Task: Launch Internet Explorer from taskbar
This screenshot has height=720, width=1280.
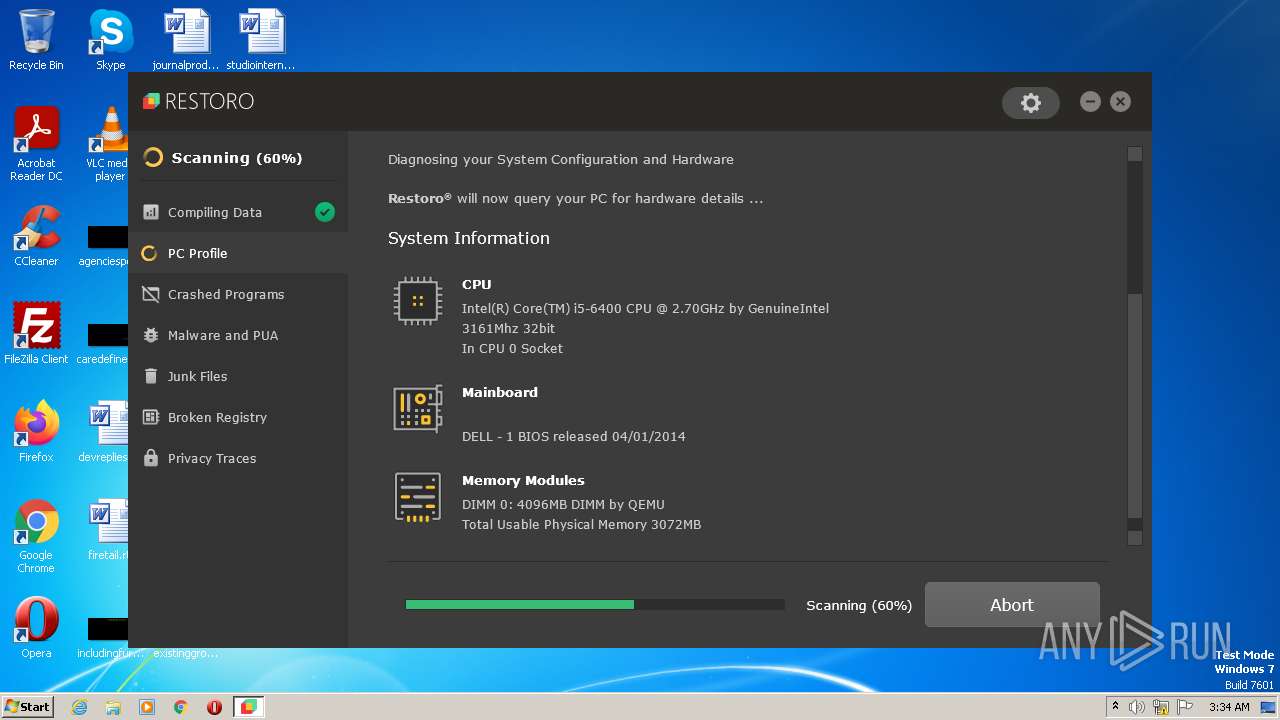Action: (x=79, y=707)
